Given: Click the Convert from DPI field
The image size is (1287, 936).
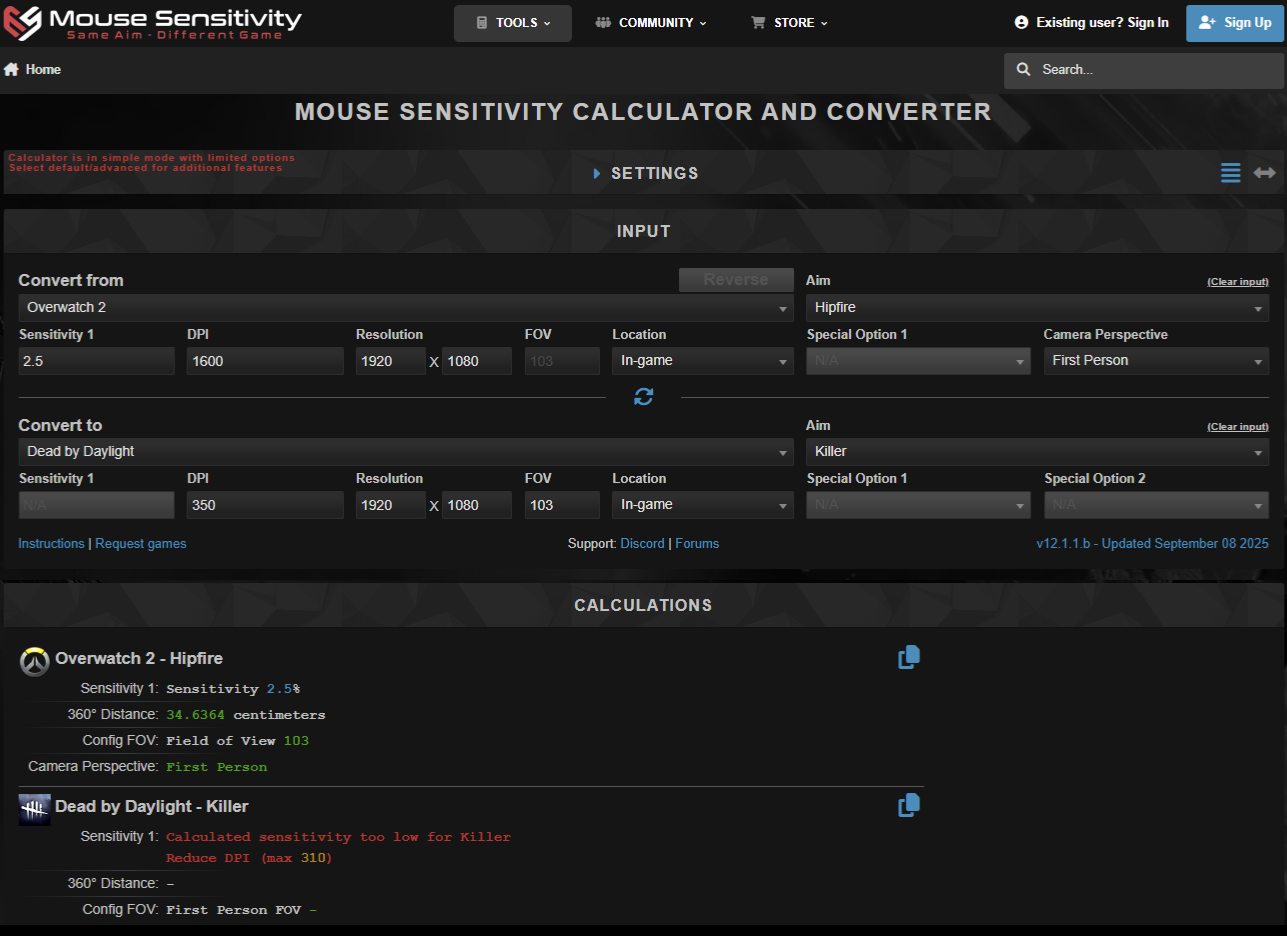Looking at the screenshot, I should (x=265, y=361).
